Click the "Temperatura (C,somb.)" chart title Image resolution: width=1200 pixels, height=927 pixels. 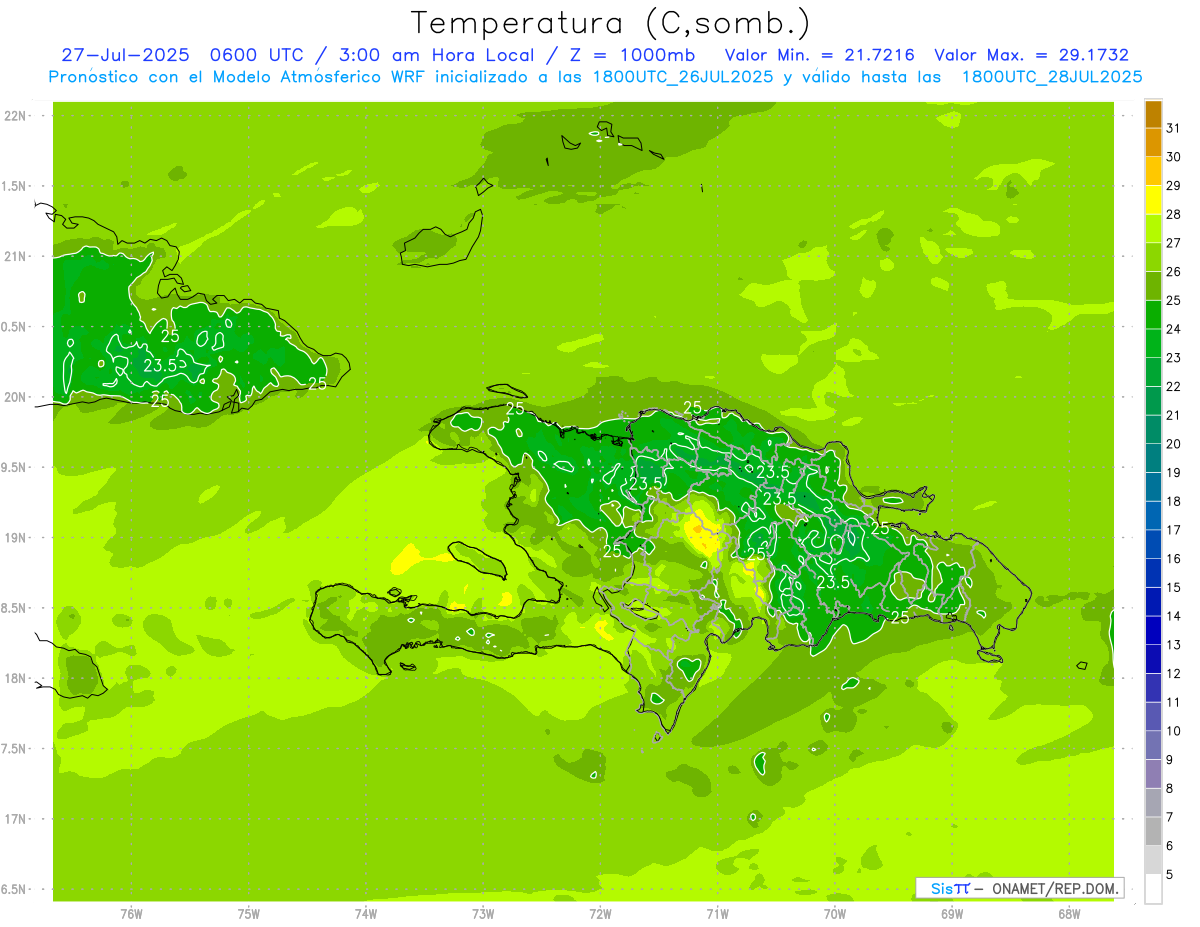pyautogui.click(x=611, y=23)
